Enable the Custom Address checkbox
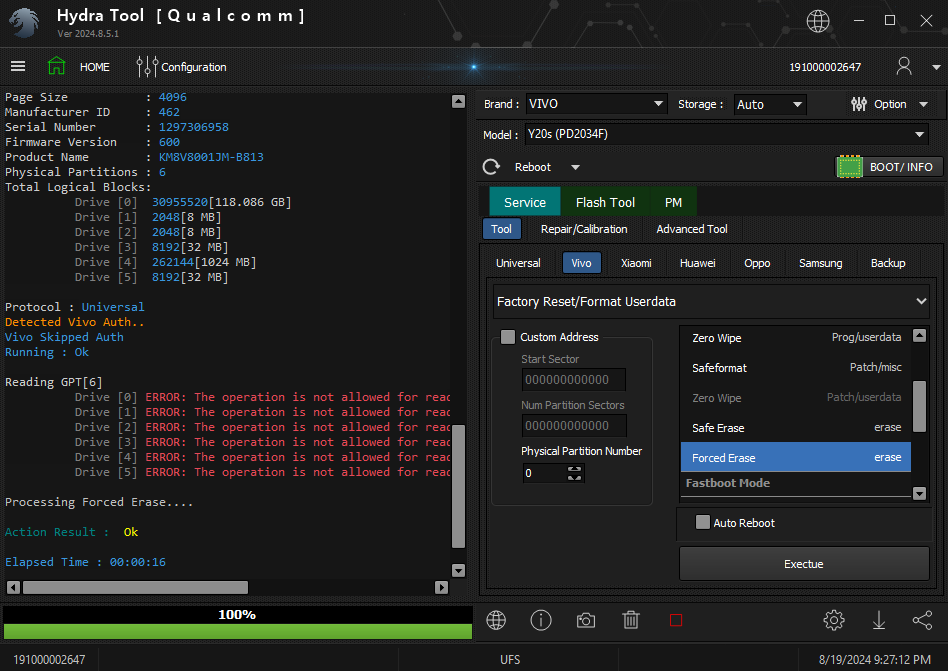 (508, 337)
